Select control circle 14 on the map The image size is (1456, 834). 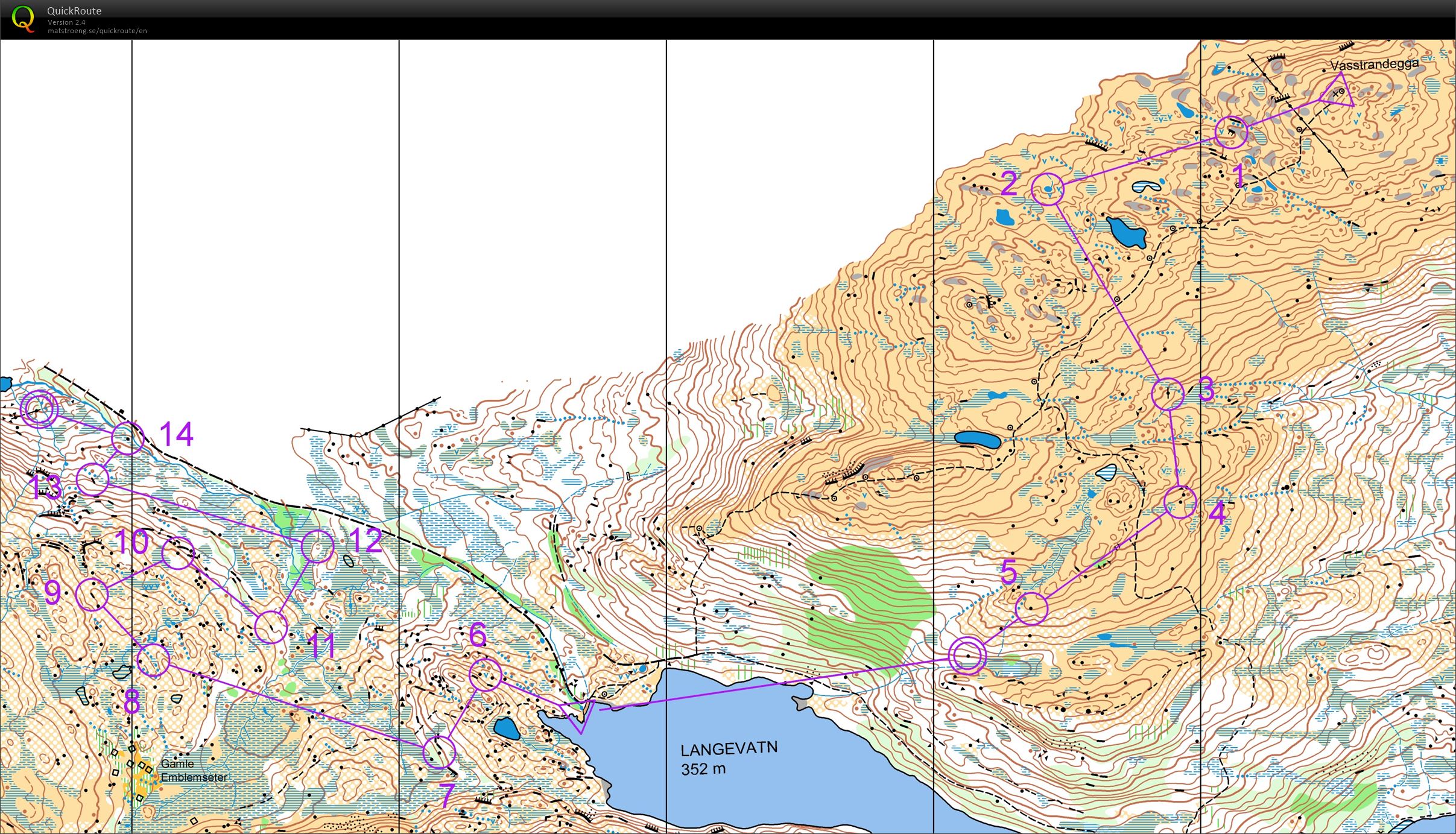click(128, 438)
